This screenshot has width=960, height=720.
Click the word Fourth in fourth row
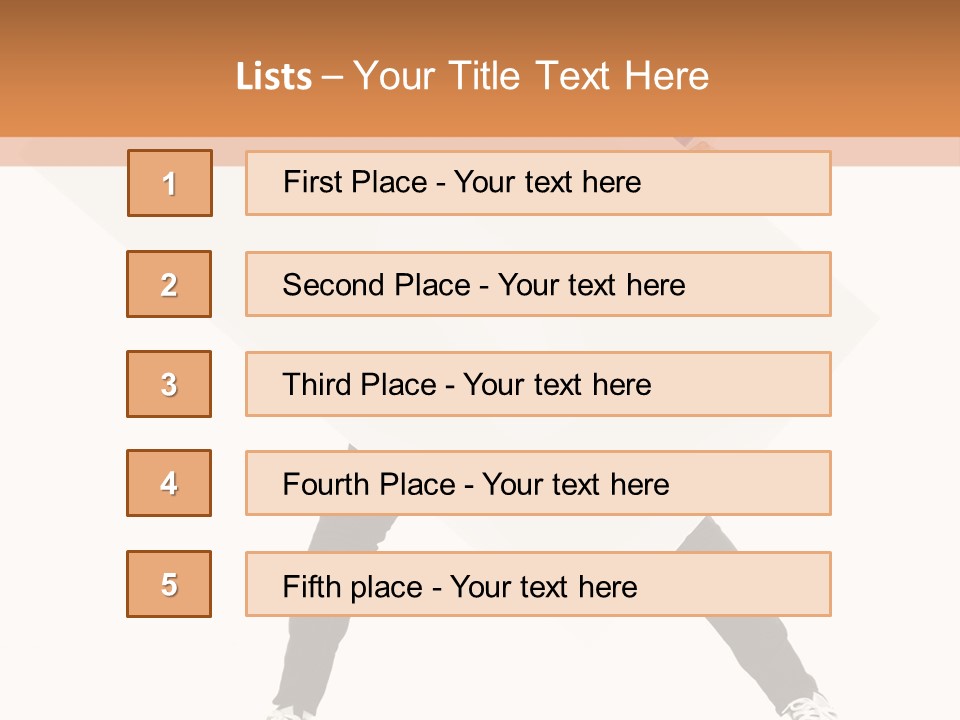(x=325, y=484)
